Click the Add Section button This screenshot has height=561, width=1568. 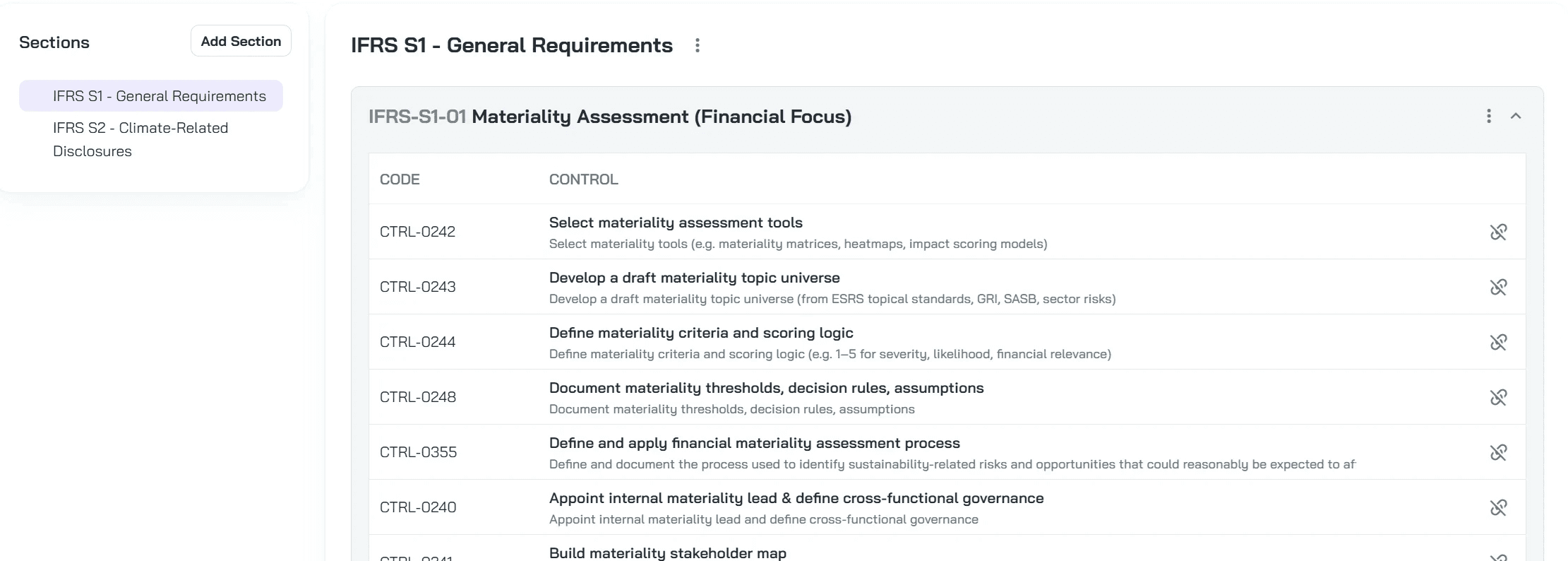click(x=241, y=41)
